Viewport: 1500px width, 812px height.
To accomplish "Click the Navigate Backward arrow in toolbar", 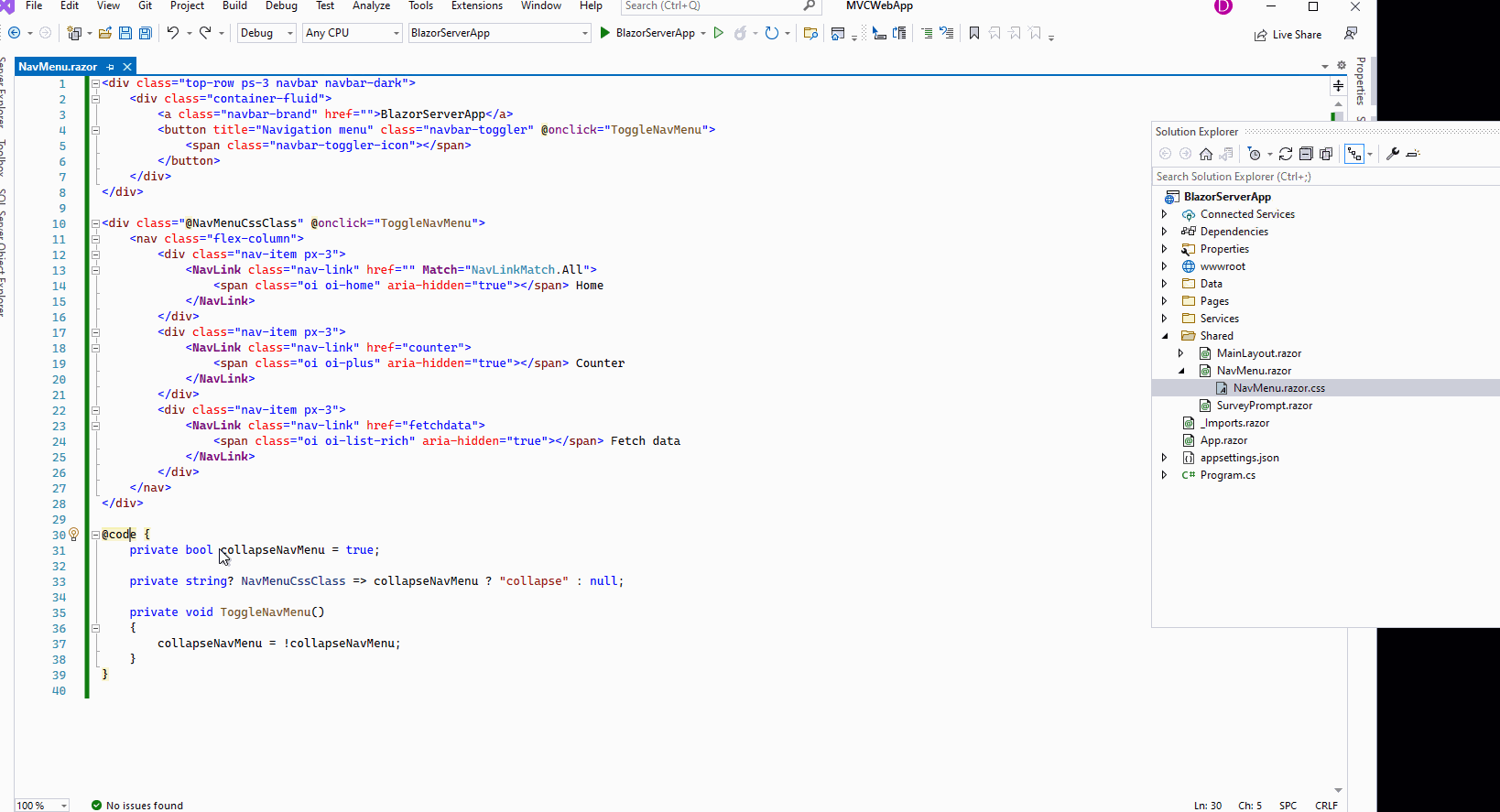I will tap(14, 33).
